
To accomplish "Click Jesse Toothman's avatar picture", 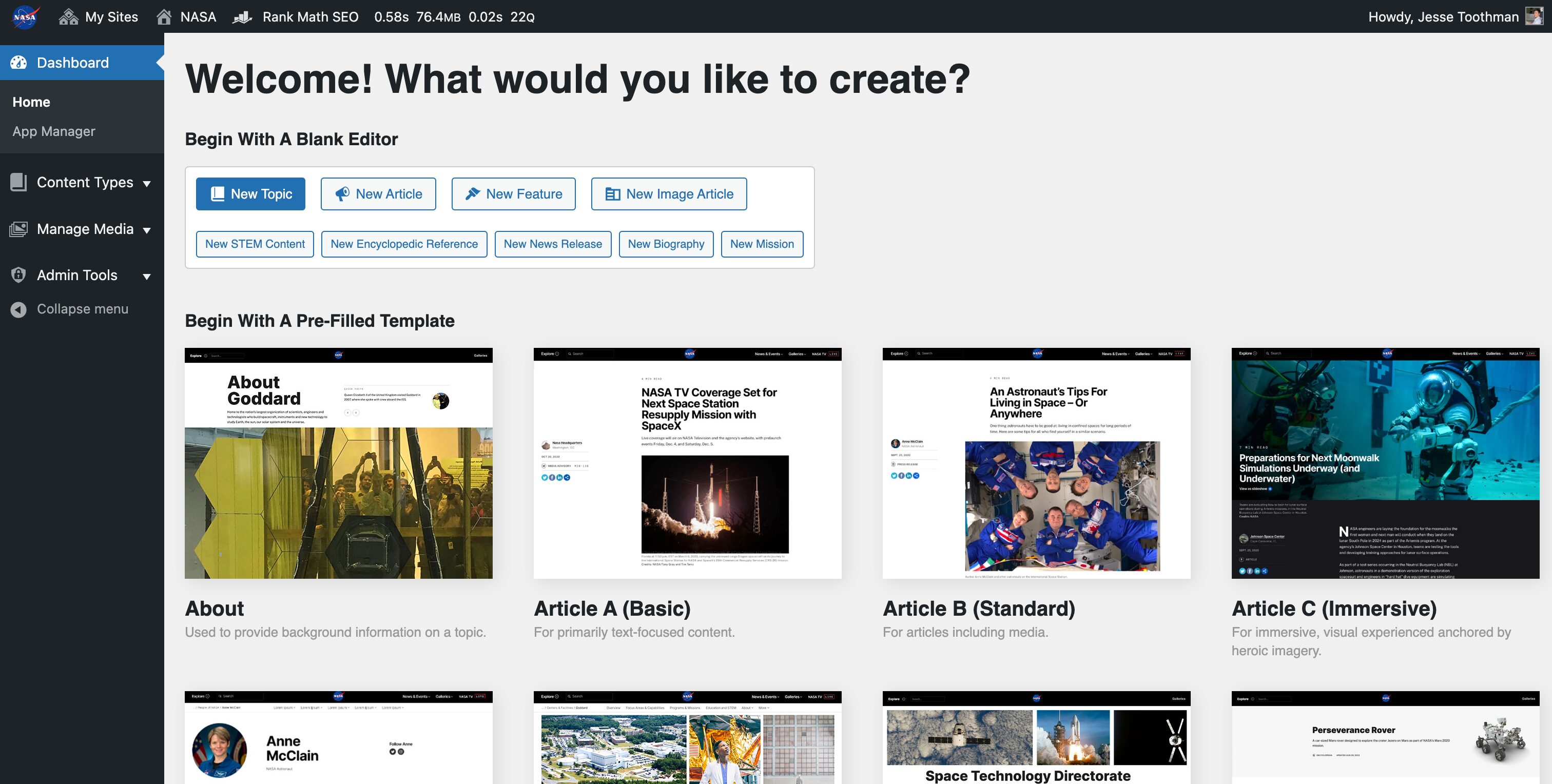I will (1535, 16).
